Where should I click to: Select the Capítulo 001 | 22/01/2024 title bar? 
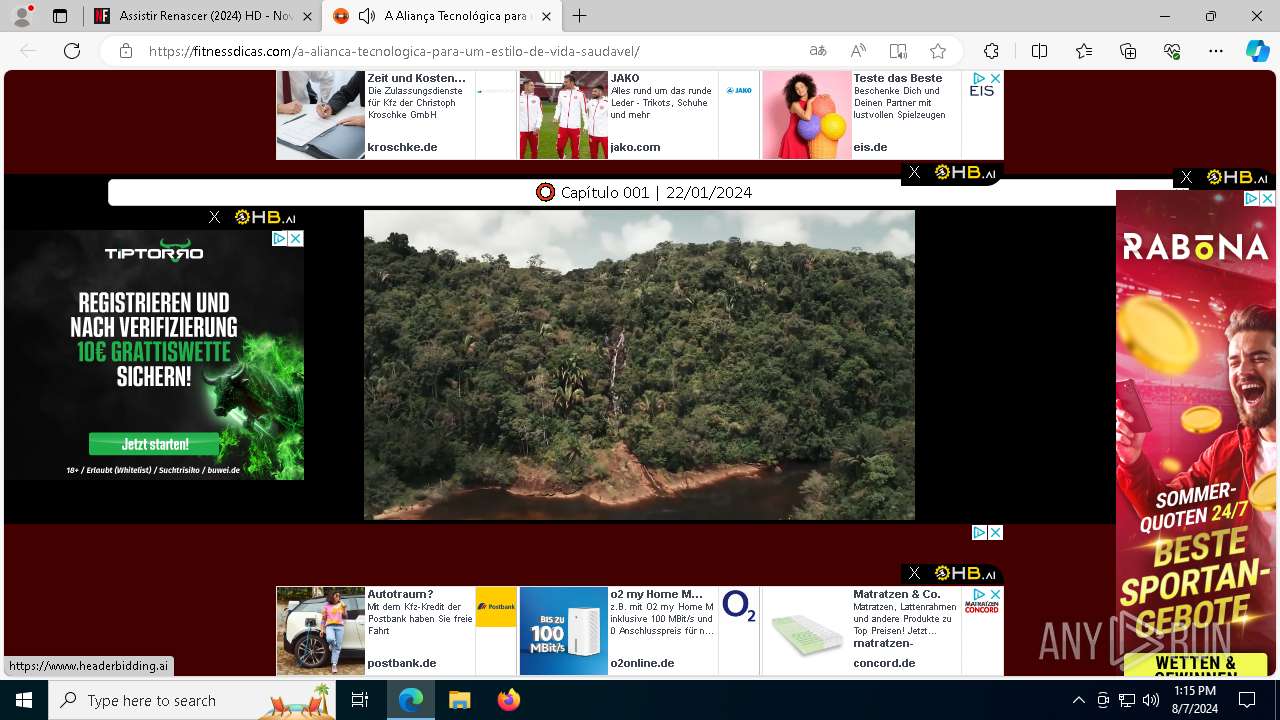click(x=645, y=192)
